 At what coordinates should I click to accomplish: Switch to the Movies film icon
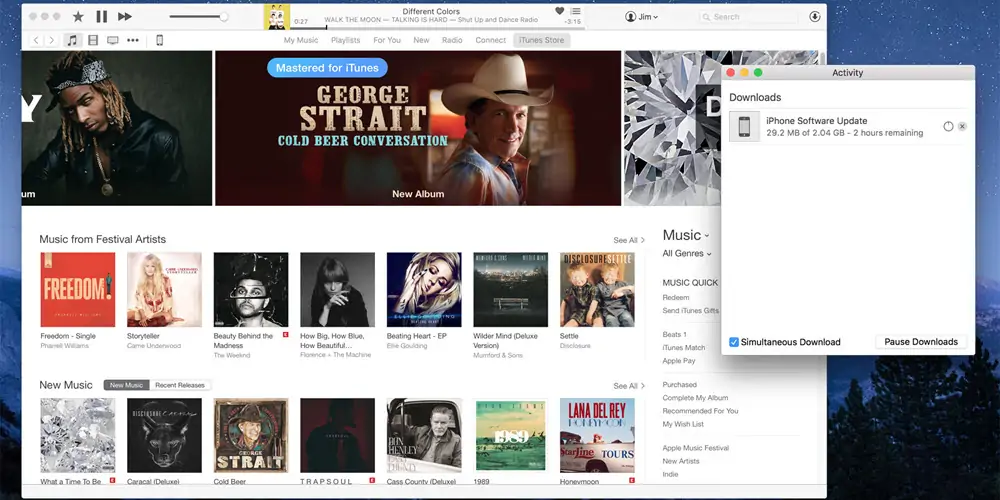coord(93,40)
